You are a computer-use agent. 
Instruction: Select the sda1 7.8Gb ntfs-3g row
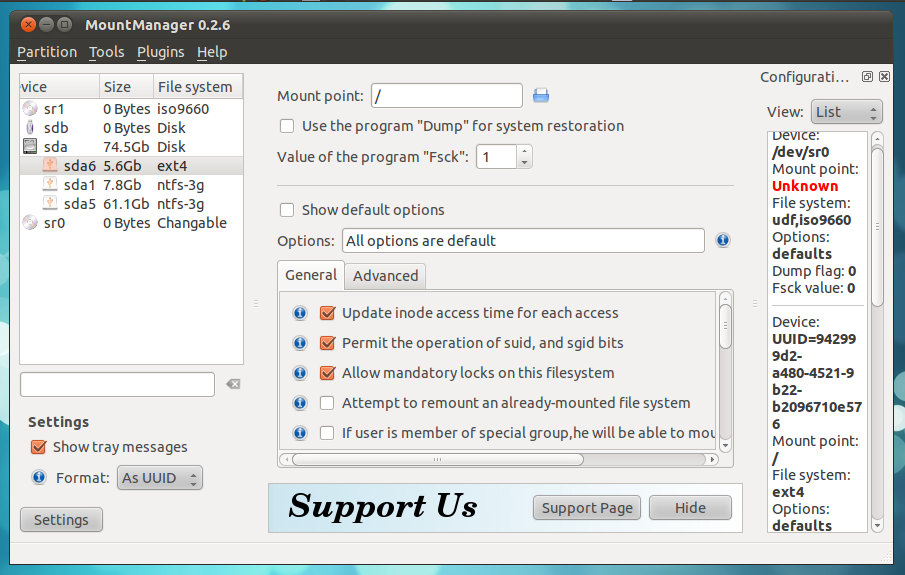(x=132, y=185)
